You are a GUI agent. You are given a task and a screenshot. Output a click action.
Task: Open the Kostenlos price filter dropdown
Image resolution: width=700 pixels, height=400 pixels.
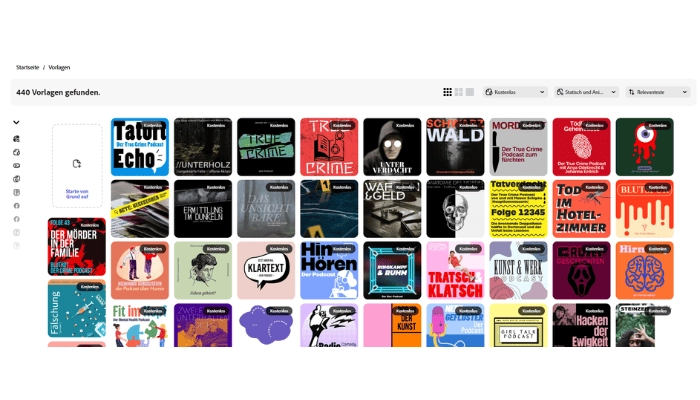pos(515,92)
